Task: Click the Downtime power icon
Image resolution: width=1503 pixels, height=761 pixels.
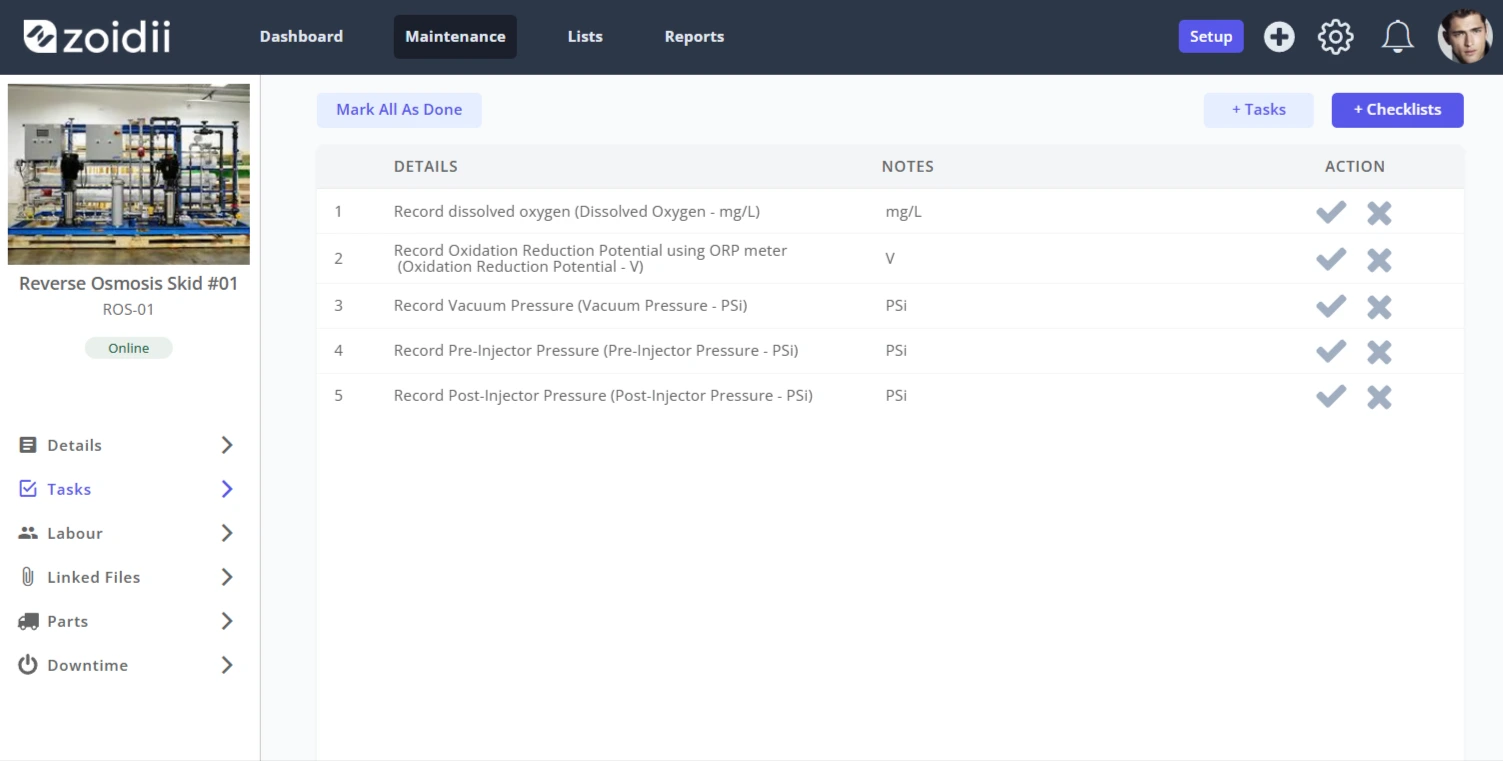Action: [x=28, y=665]
